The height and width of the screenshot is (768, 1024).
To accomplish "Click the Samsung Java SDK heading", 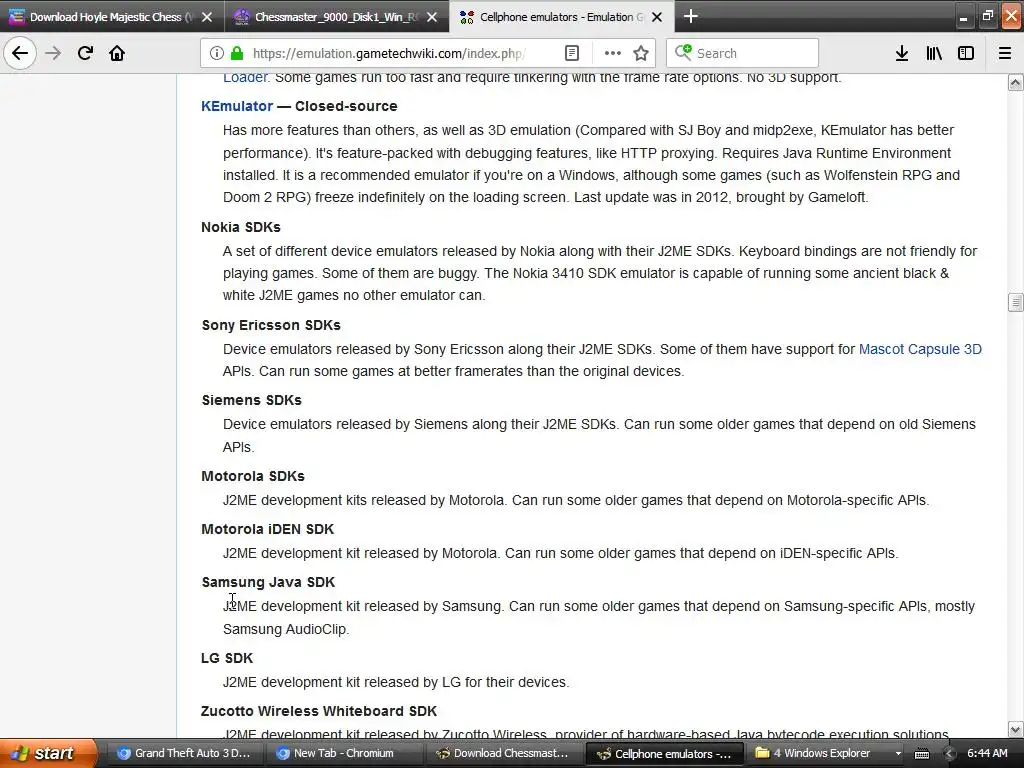I will (x=268, y=582).
